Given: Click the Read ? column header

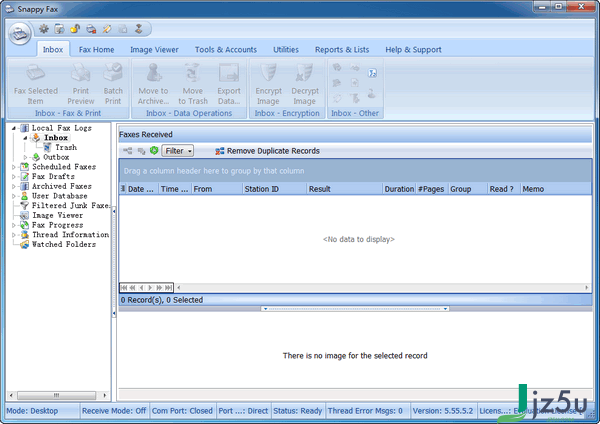Looking at the screenshot, I should click(x=504, y=189).
